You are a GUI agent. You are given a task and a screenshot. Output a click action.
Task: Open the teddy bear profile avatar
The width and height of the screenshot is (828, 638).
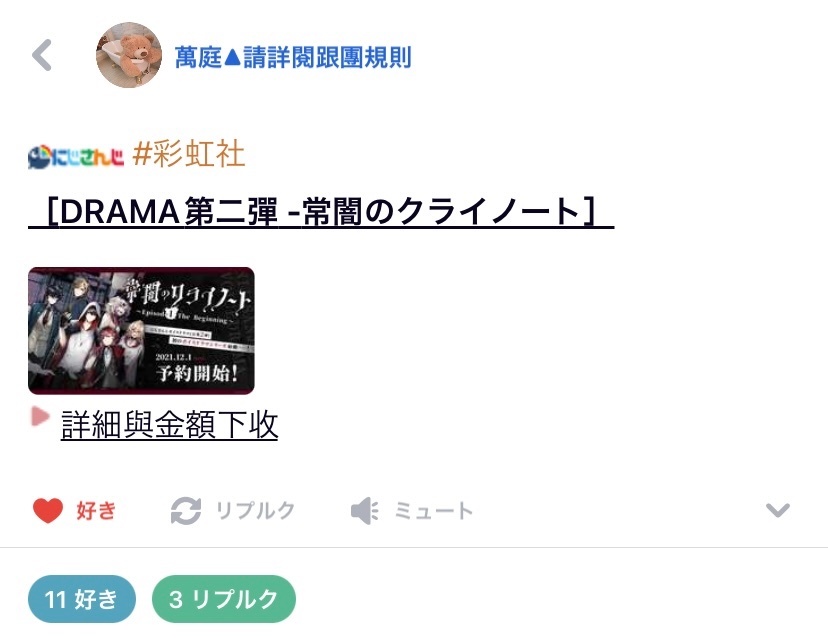(x=129, y=55)
